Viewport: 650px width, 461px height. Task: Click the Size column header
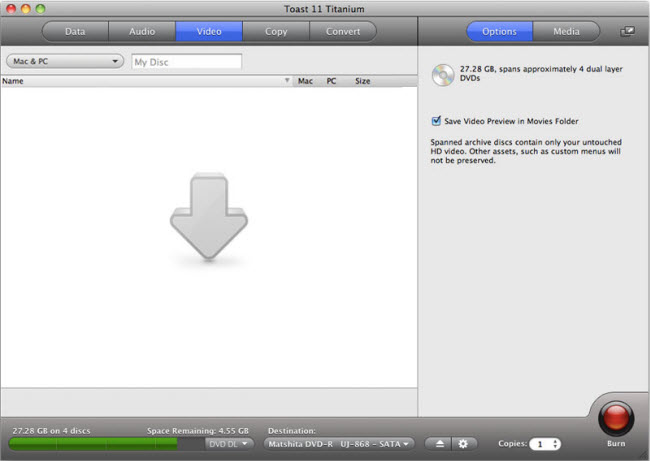362,81
